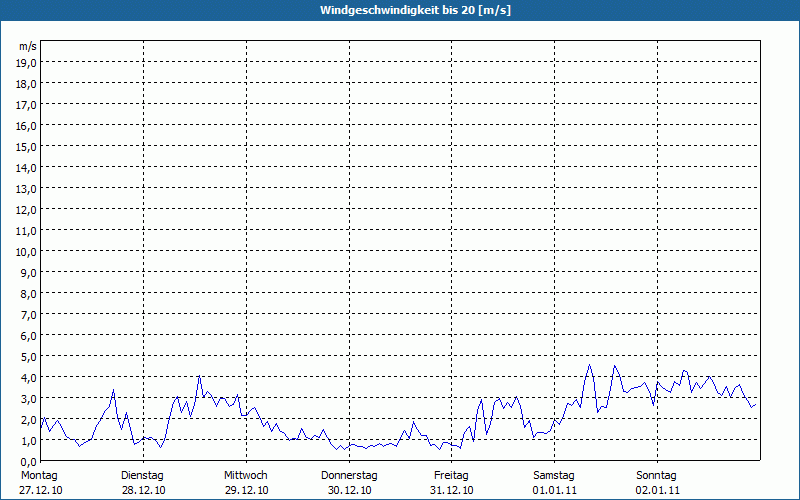Click the 5,0 axis value
800x500 pixels.
(30, 357)
